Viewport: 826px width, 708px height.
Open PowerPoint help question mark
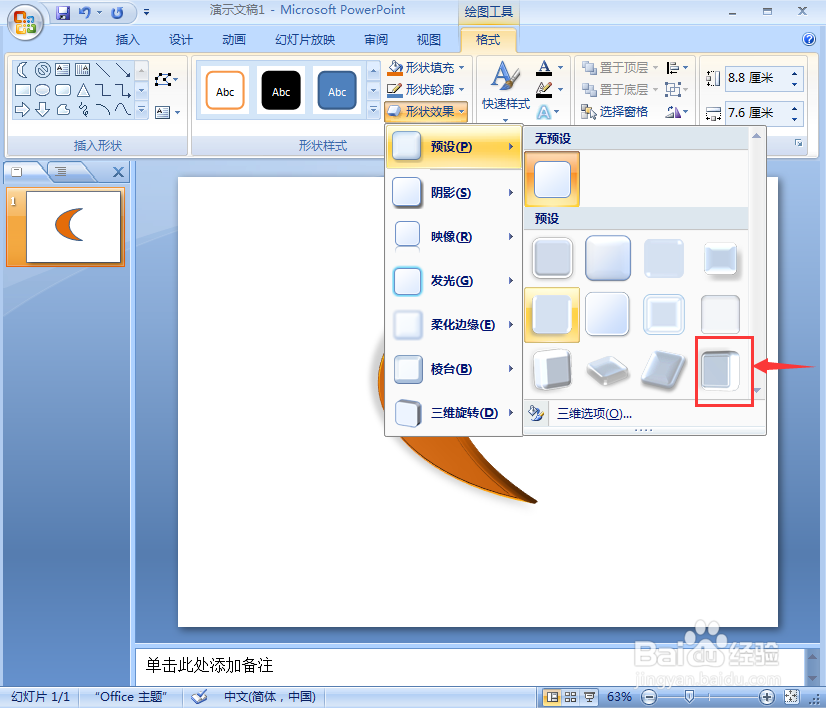tap(809, 39)
